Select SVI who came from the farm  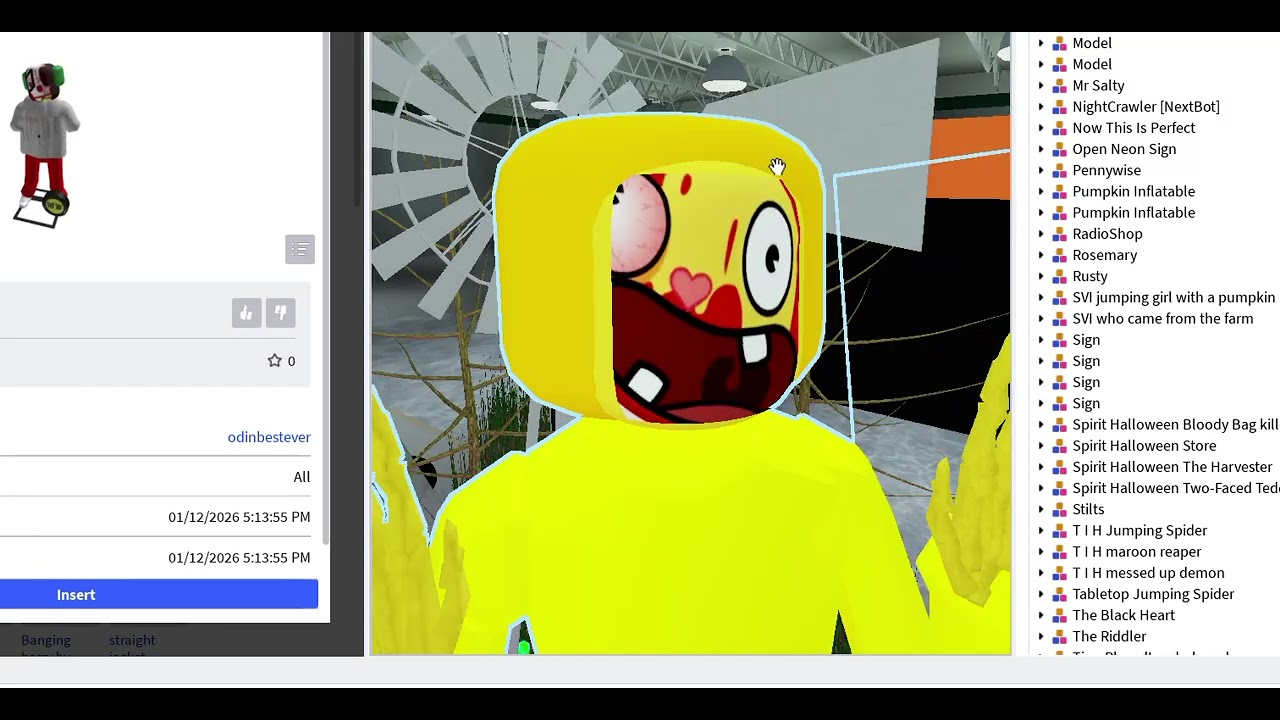(x=1163, y=319)
